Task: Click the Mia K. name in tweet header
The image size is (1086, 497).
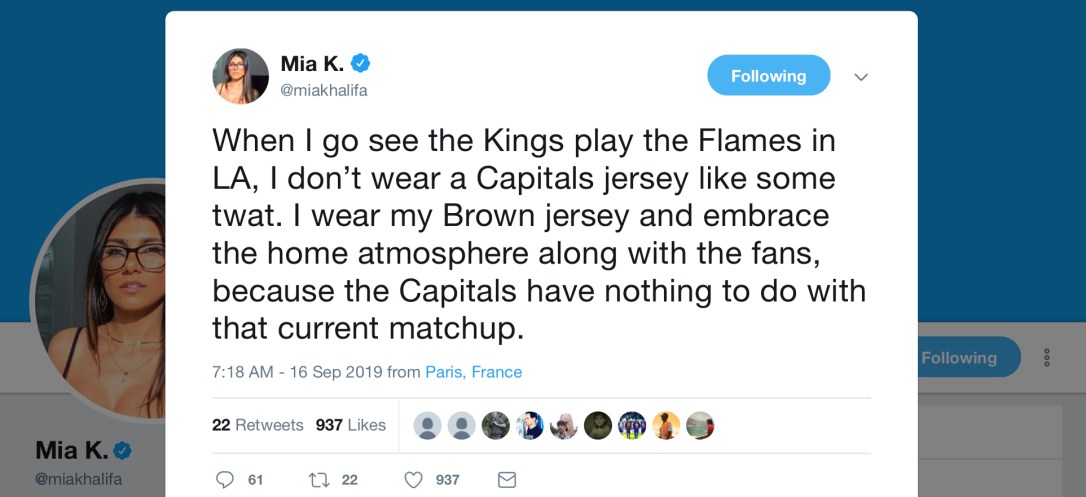Action: [312, 64]
